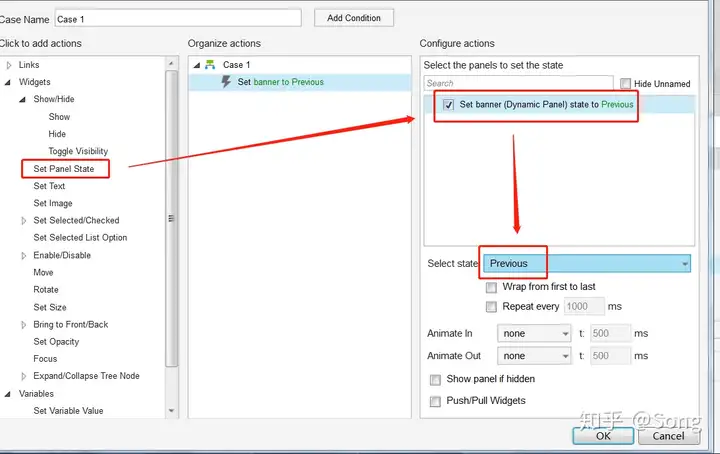Expand Bring to Front/Back group
This screenshot has width=720, height=454.
[x=24, y=325]
